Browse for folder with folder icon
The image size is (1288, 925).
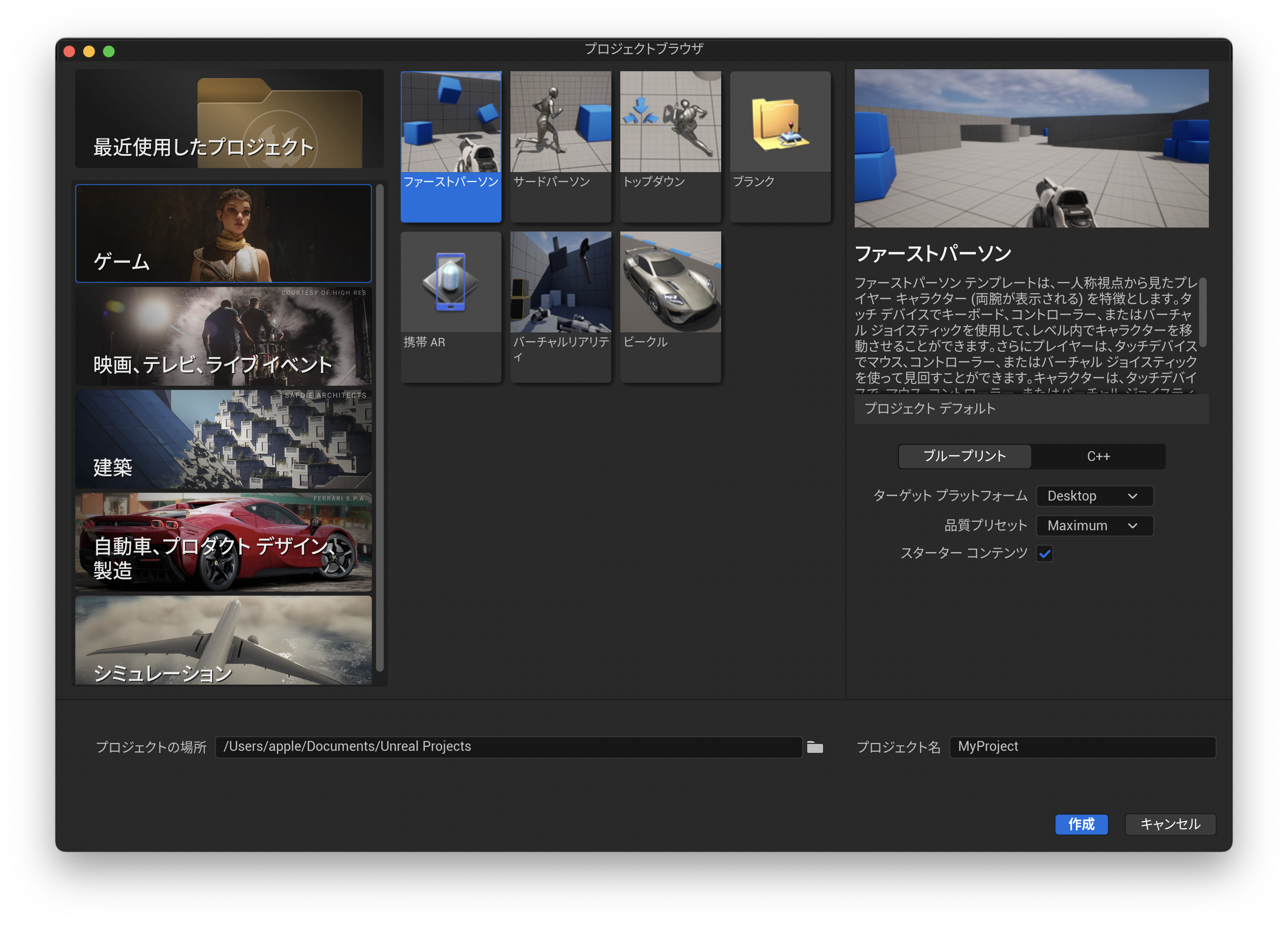815,747
